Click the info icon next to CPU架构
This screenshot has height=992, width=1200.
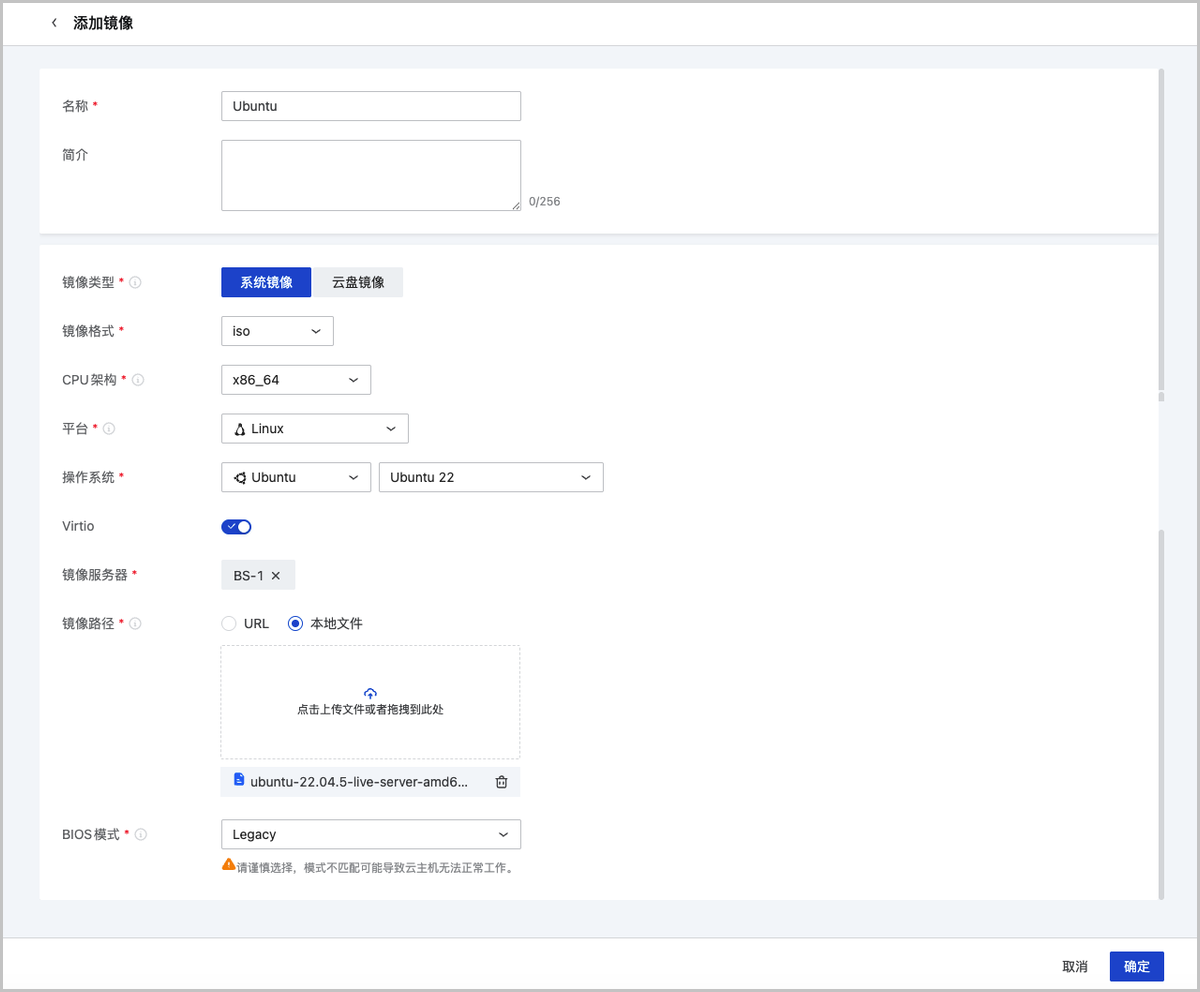[x=139, y=380]
